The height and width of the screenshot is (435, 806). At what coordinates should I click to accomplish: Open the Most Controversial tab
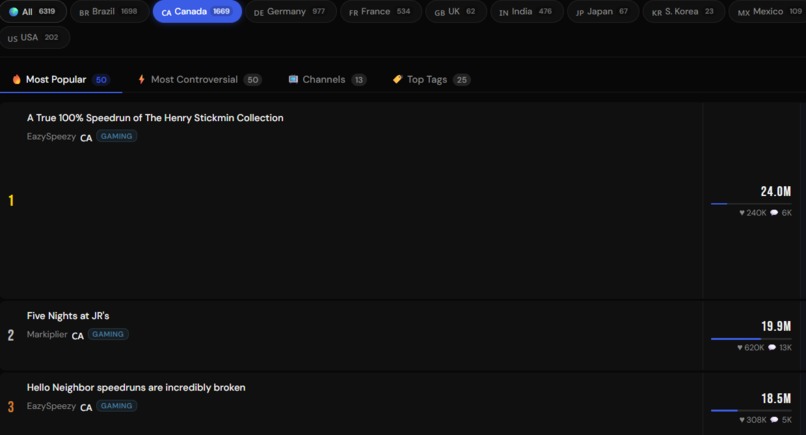tap(199, 80)
